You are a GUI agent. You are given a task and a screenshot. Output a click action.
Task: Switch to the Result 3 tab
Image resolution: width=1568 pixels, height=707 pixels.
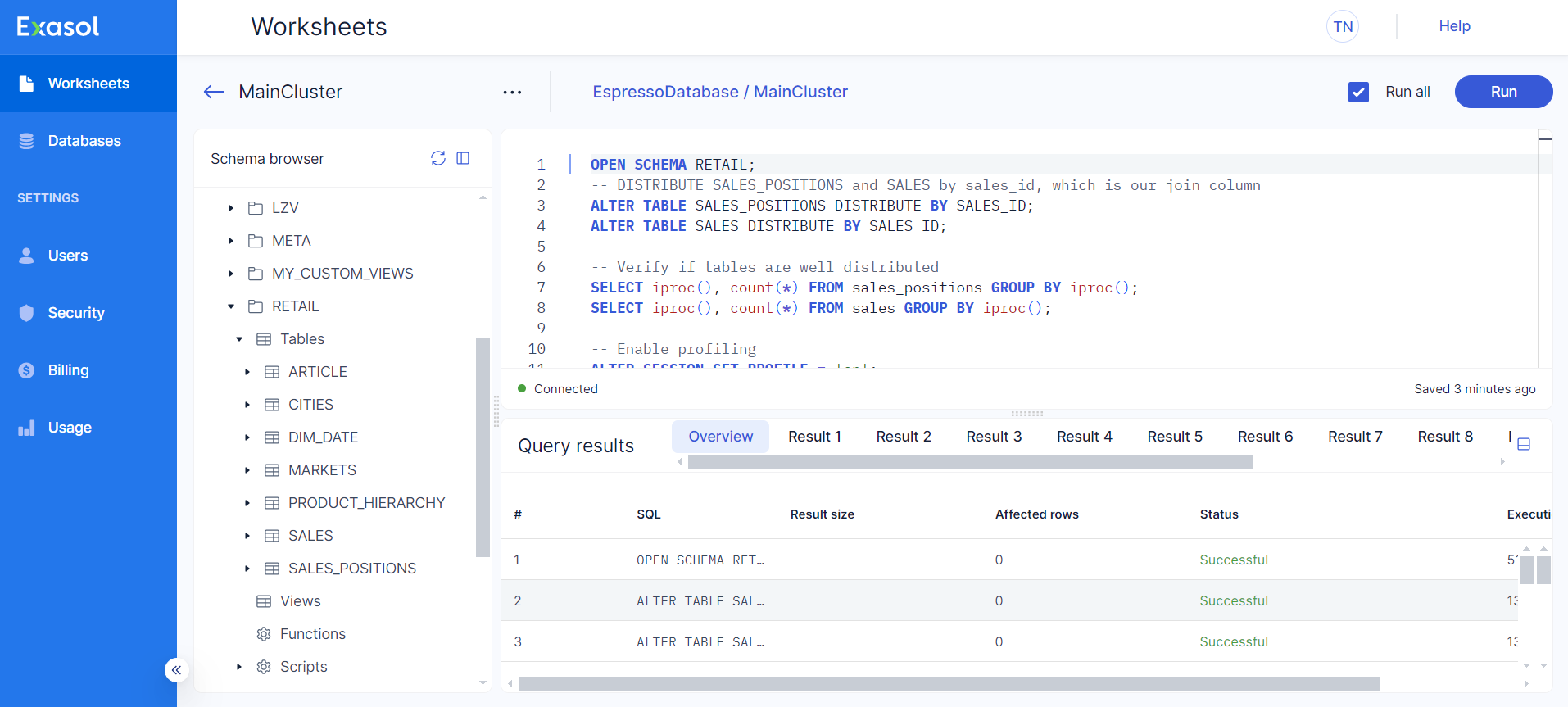(994, 437)
